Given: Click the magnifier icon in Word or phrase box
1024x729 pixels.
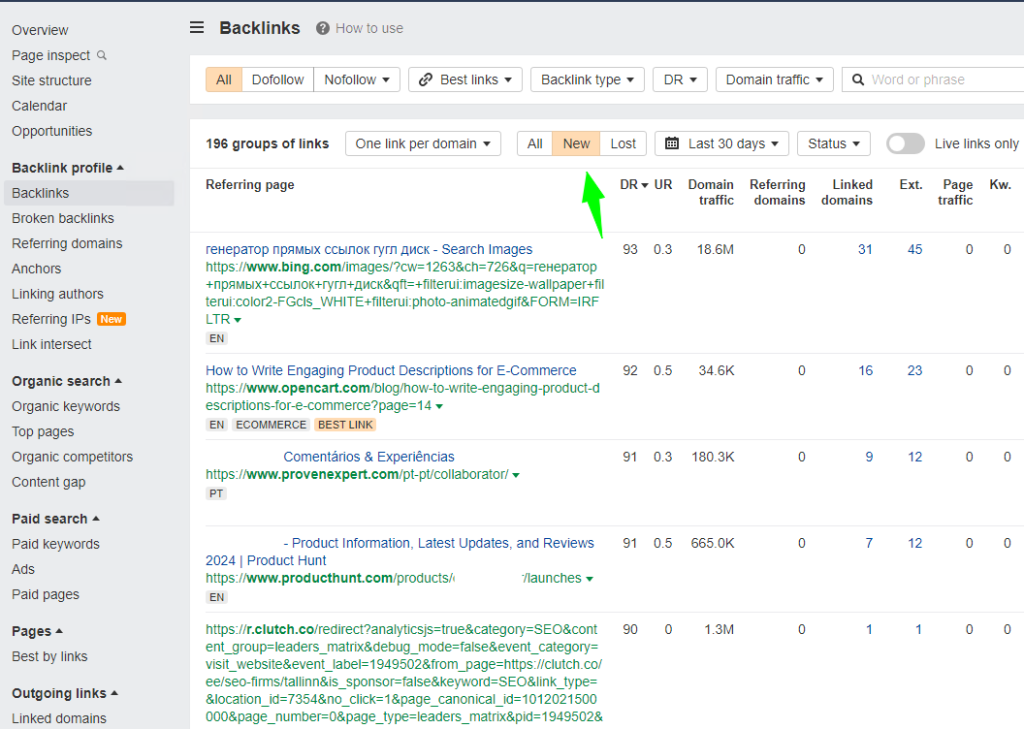Looking at the screenshot, I should click(x=857, y=80).
